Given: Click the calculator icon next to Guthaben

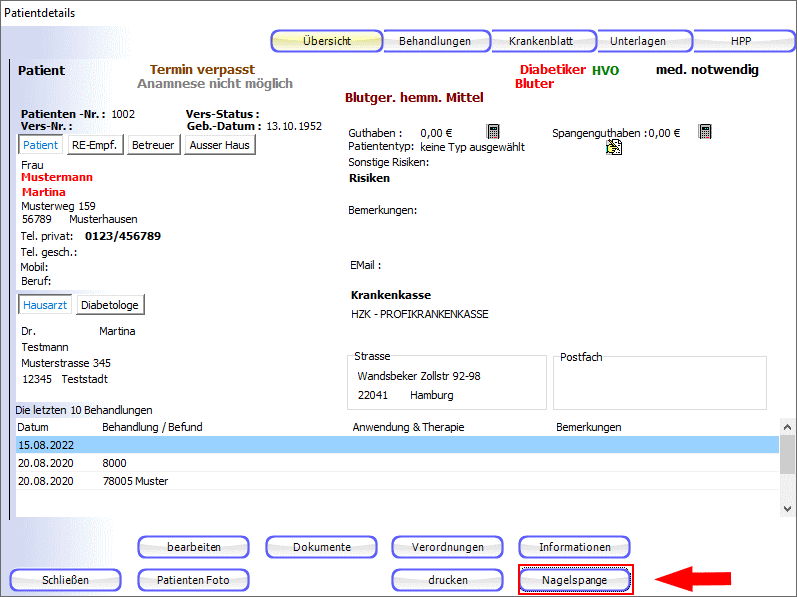Looking at the screenshot, I should (493, 132).
